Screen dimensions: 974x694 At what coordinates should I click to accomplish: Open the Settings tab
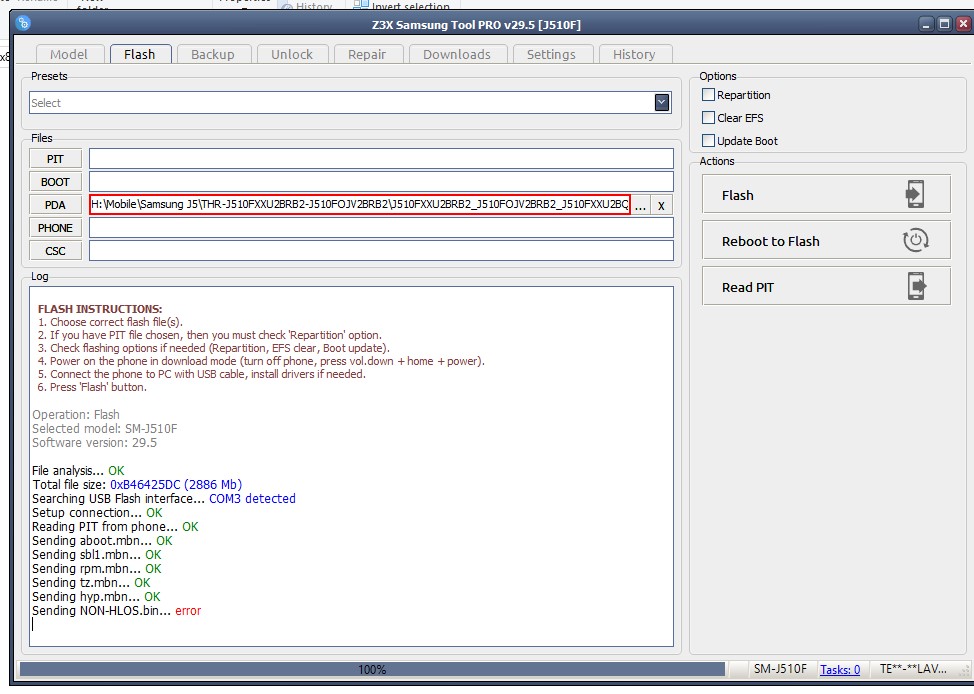552,54
